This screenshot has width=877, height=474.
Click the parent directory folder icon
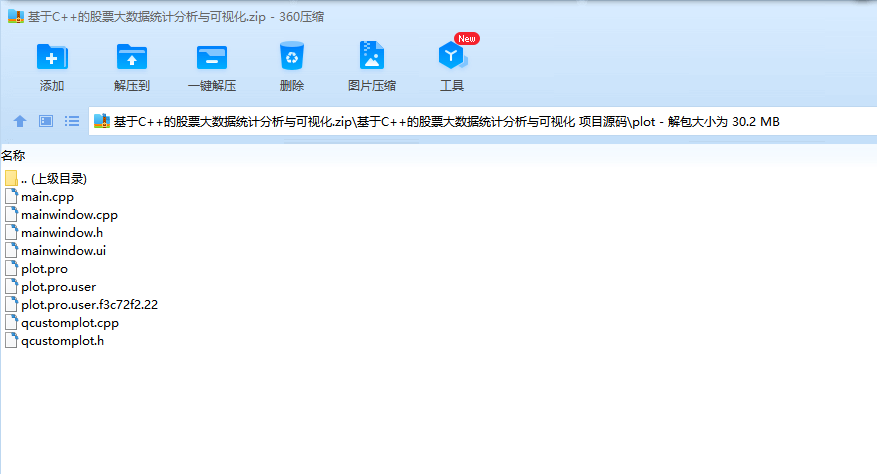(x=11, y=179)
